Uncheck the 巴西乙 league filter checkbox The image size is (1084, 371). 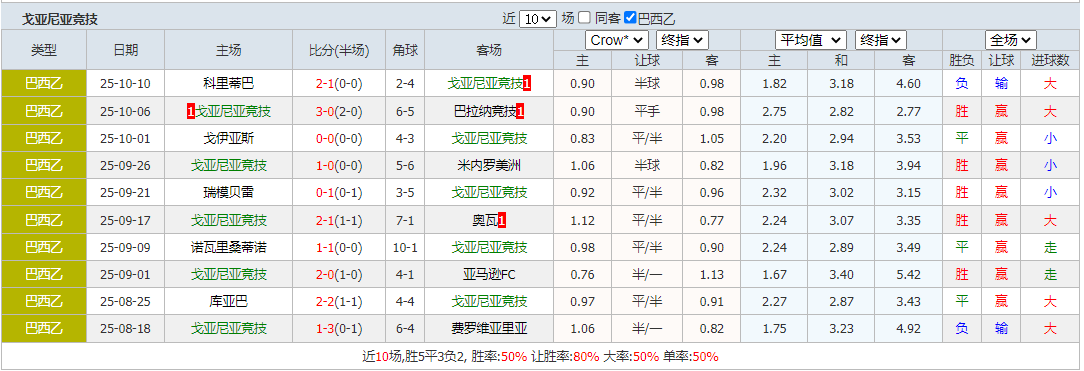(630, 18)
